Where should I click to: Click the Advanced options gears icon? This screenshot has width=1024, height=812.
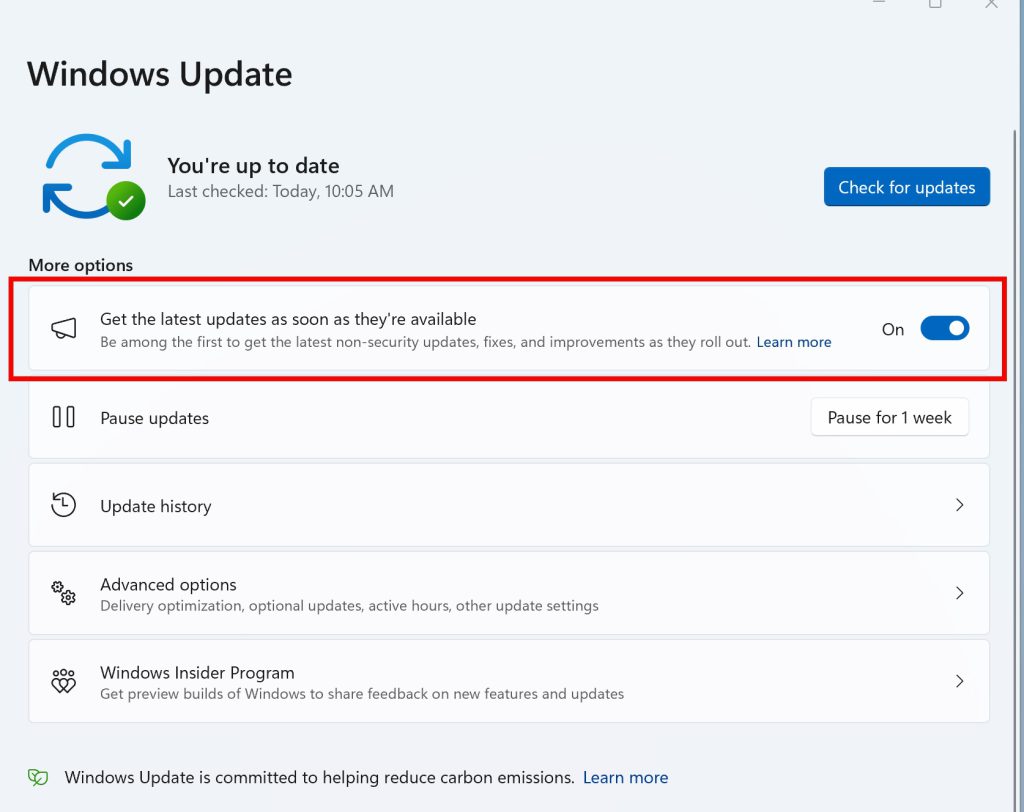pyautogui.click(x=63, y=593)
